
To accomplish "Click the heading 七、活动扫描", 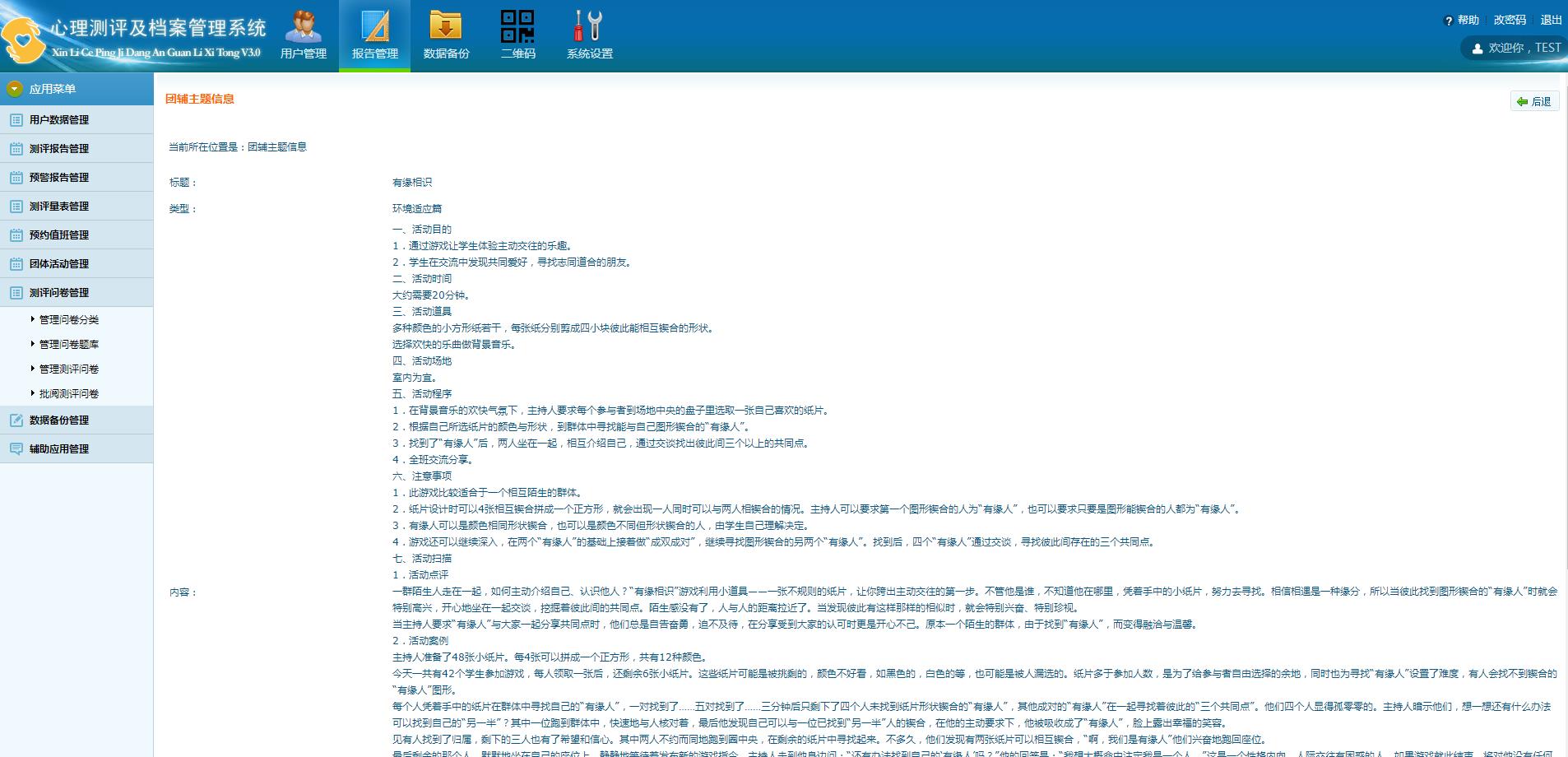I will tap(422, 559).
